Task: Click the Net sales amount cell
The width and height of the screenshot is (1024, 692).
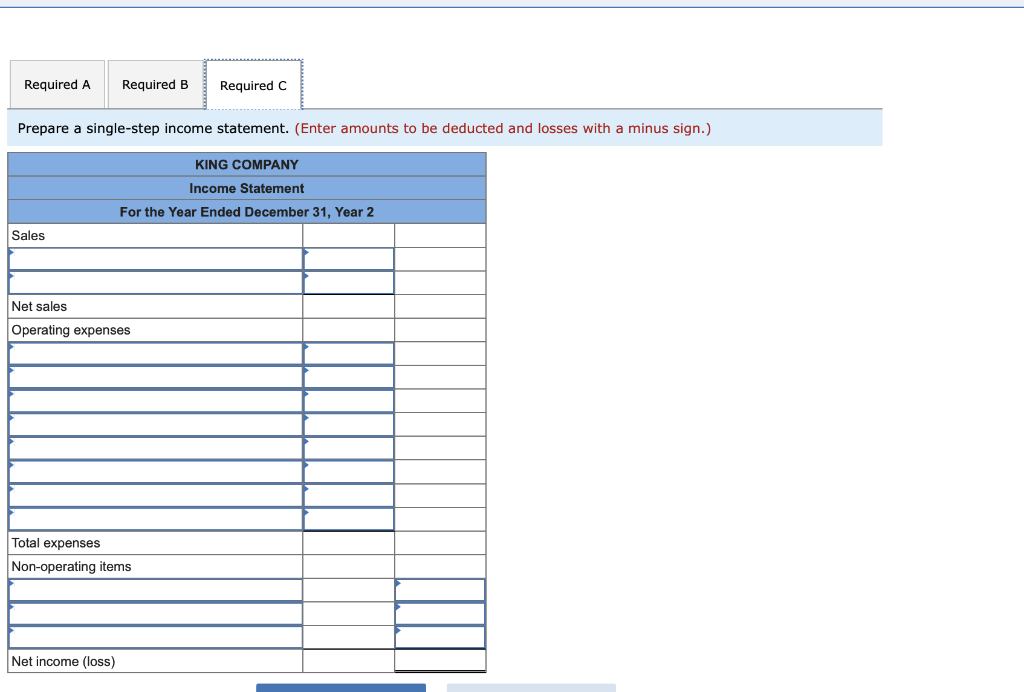Action: tap(348, 306)
